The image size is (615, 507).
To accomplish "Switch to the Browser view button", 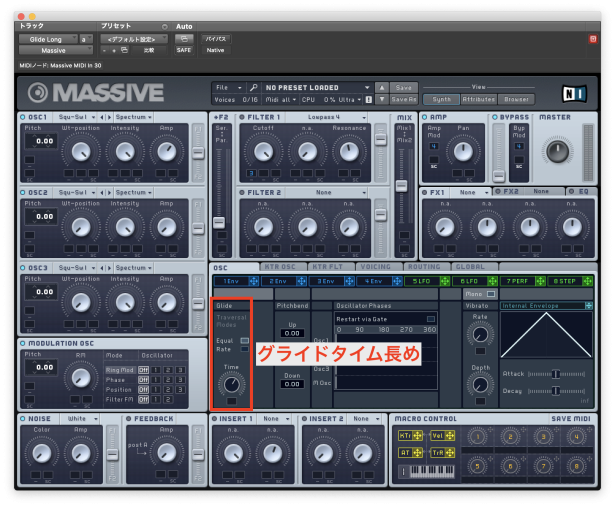I will pos(518,99).
